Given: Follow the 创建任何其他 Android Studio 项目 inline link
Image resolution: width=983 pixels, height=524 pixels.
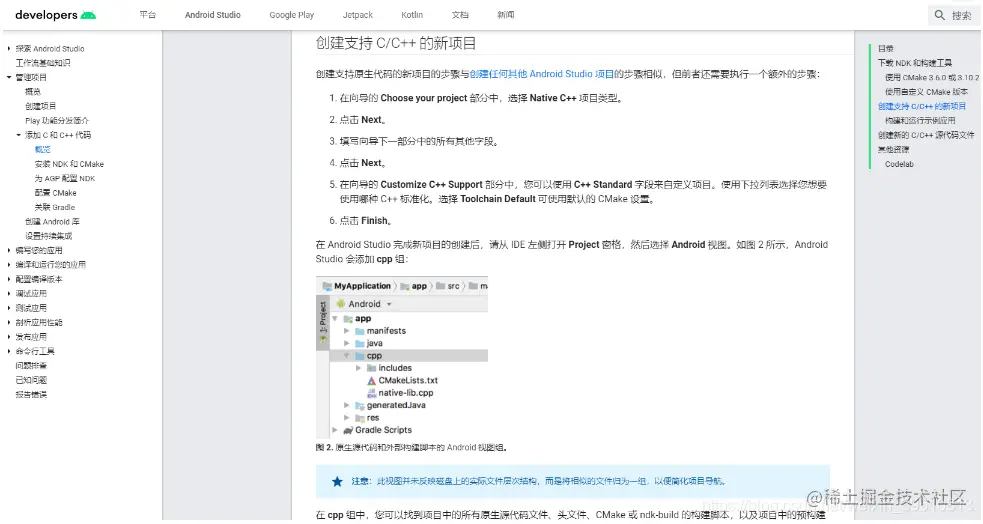Looking at the screenshot, I should click(542, 74).
